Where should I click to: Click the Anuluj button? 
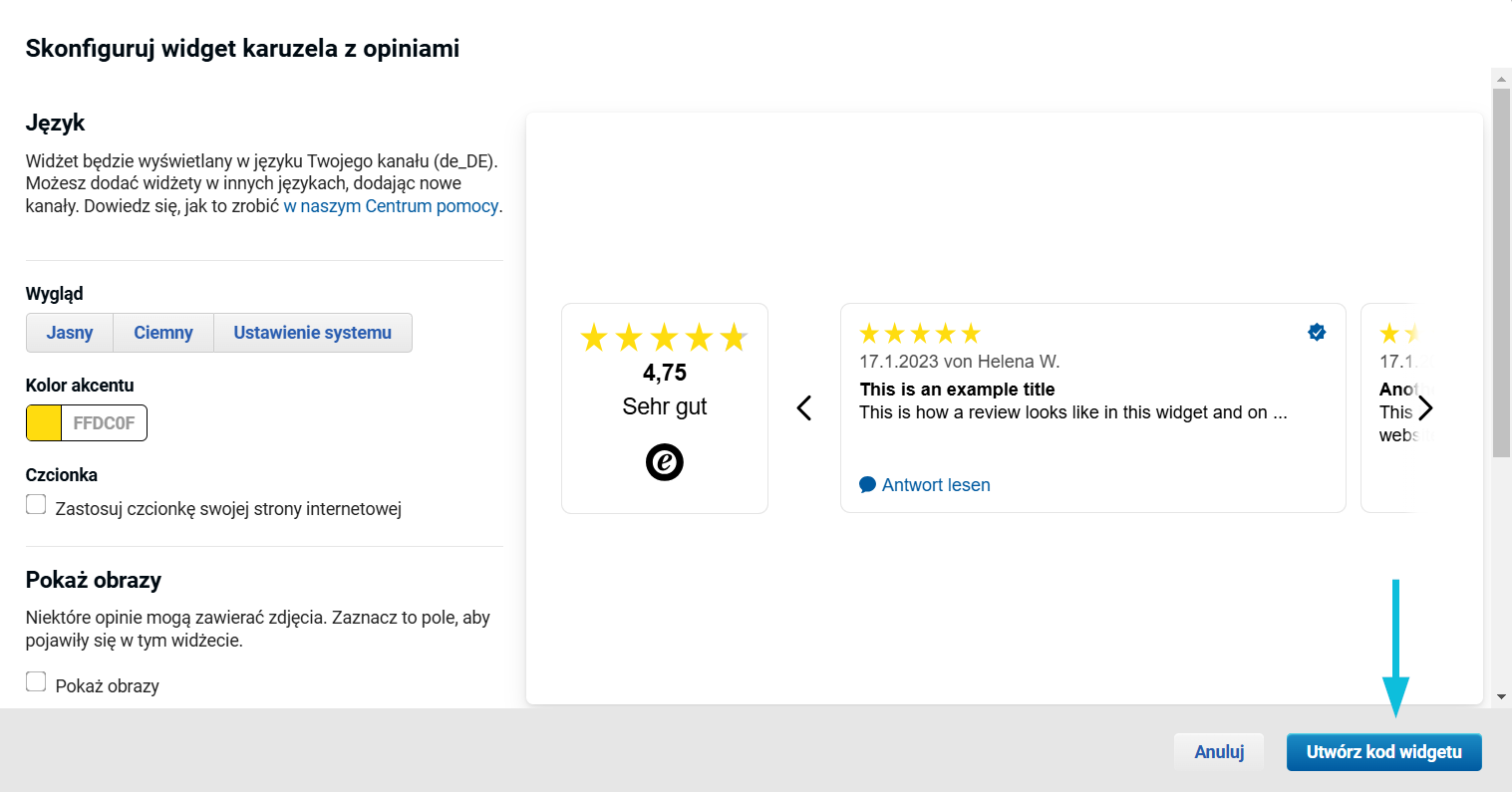[1219, 752]
